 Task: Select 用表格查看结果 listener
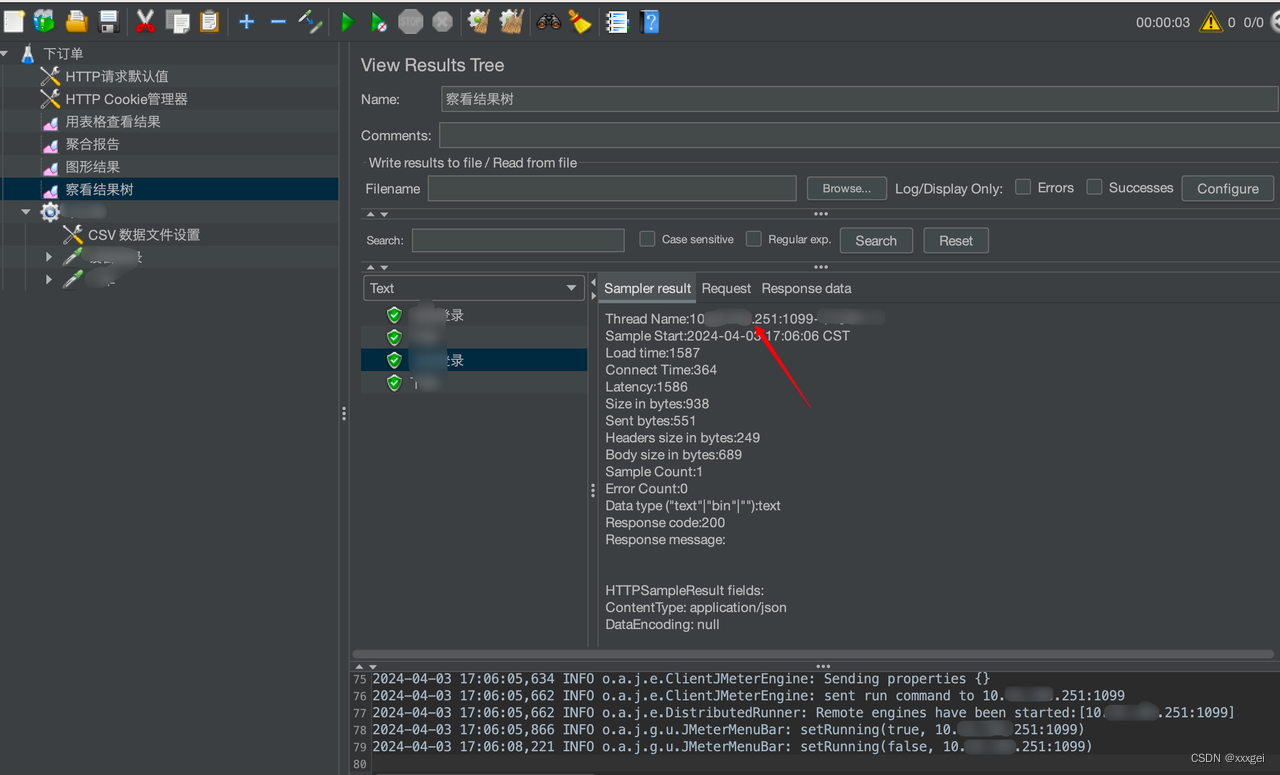click(113, 122)
